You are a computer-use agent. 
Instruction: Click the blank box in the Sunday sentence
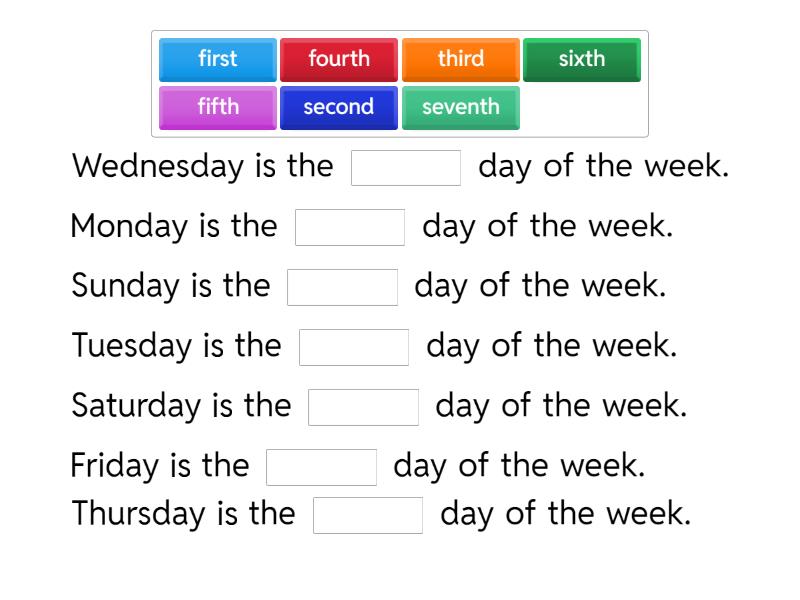point(341,286)
